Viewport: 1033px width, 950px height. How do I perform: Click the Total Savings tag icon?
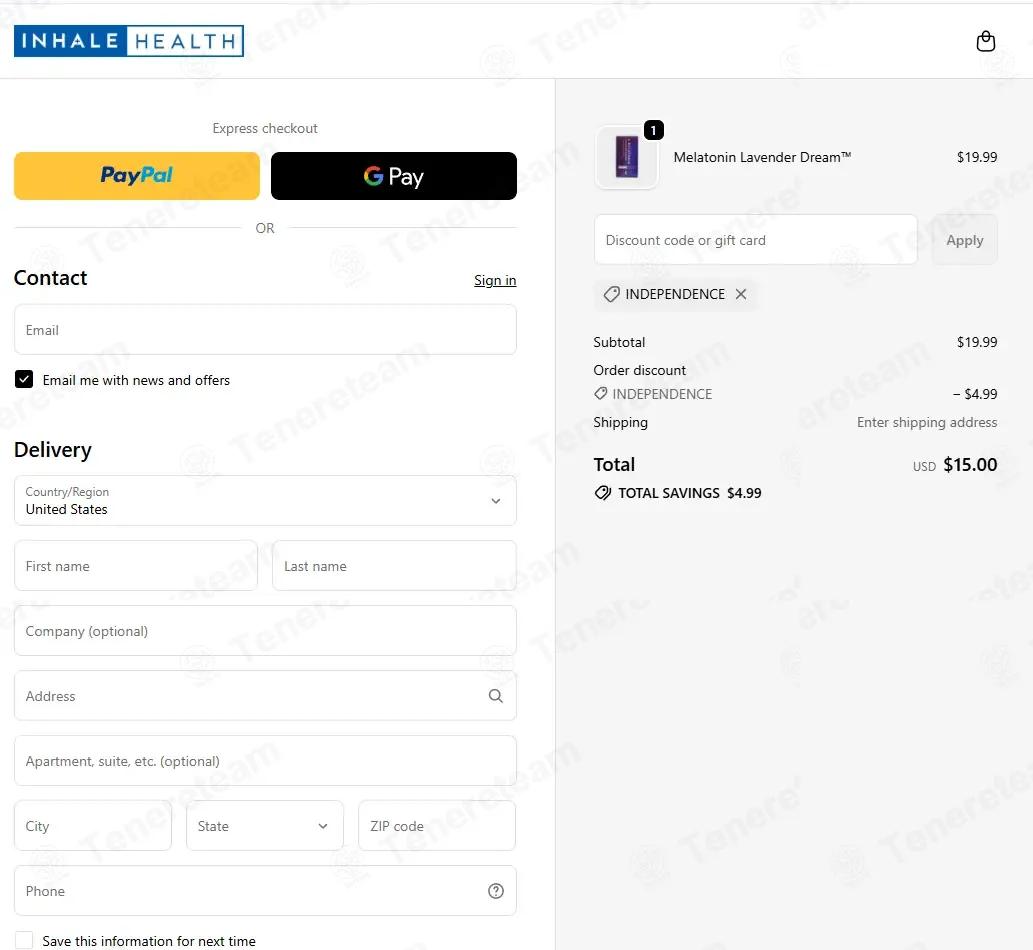click(x=602, y=493)
